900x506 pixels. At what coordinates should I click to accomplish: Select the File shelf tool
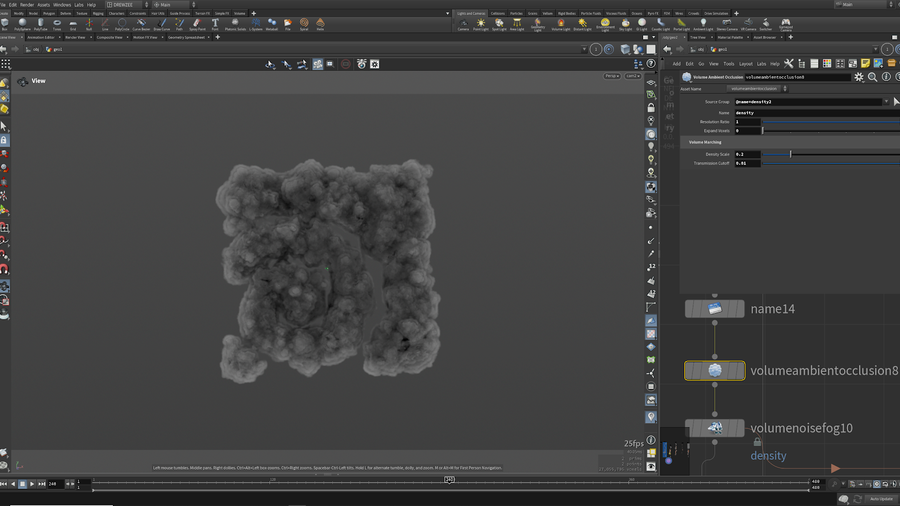click(x=288, y=24)
